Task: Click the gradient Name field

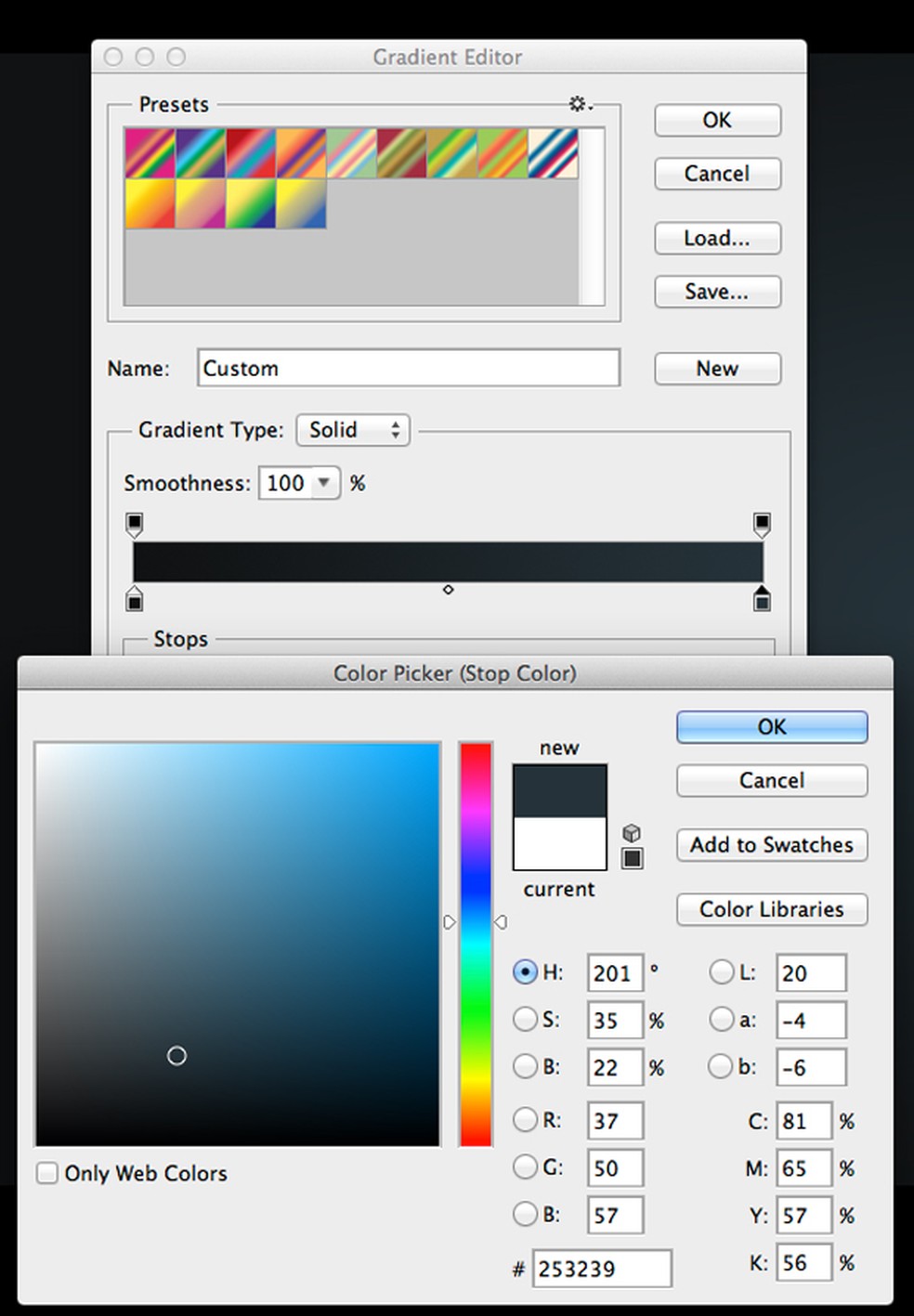Action: pos(409,368)
